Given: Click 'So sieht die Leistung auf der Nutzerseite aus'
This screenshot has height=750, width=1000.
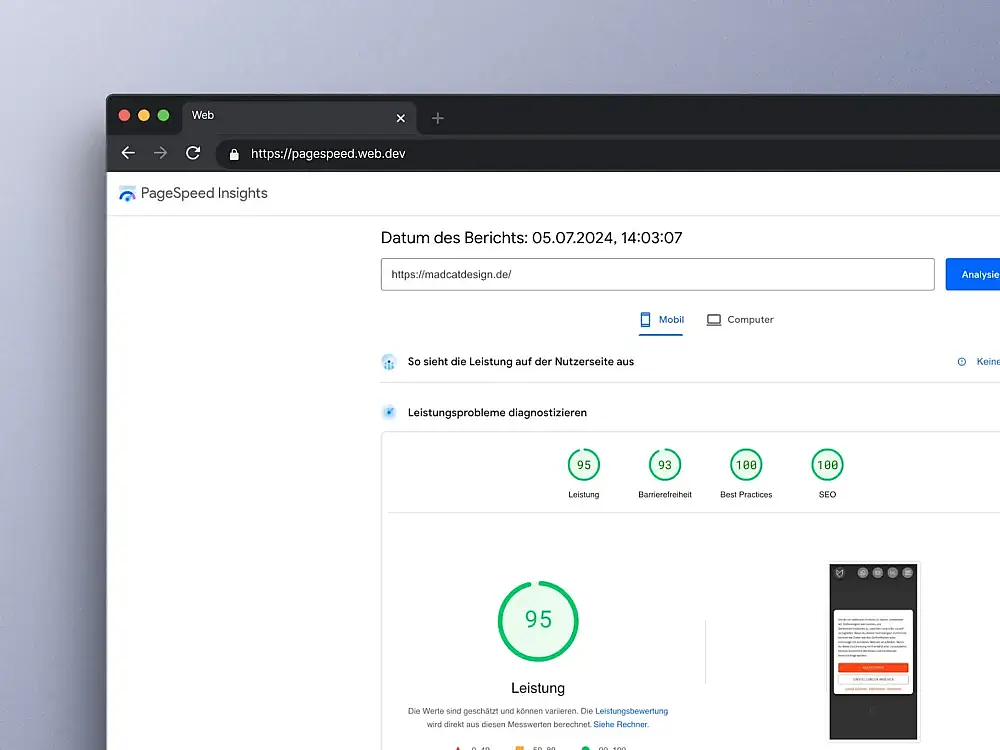Looking at the screenshot, I should [520, 362].
